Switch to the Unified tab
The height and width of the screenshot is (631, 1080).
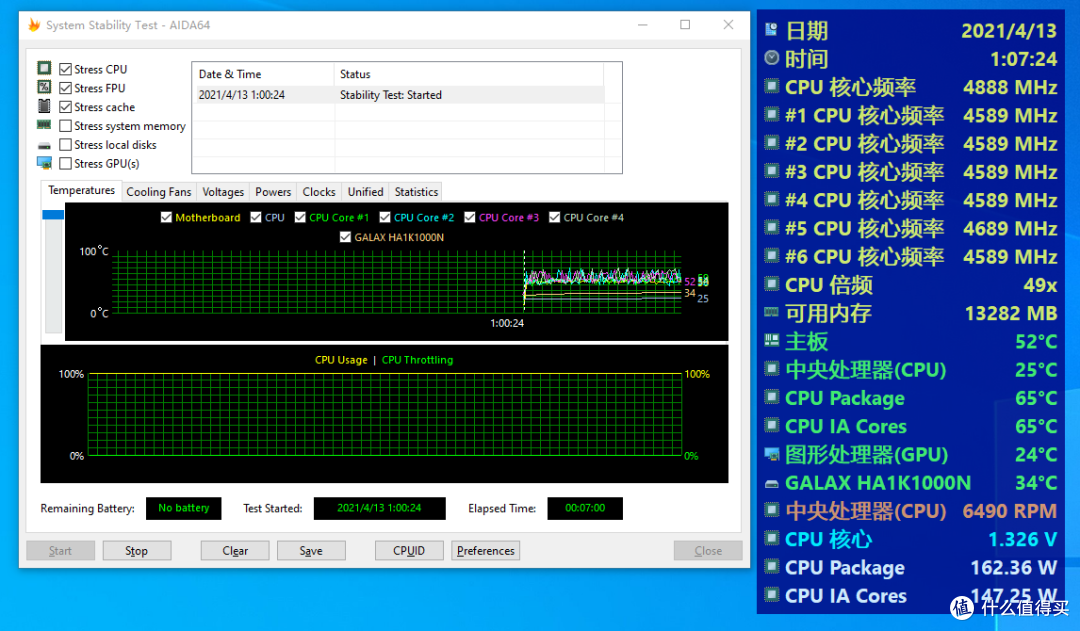365,192
